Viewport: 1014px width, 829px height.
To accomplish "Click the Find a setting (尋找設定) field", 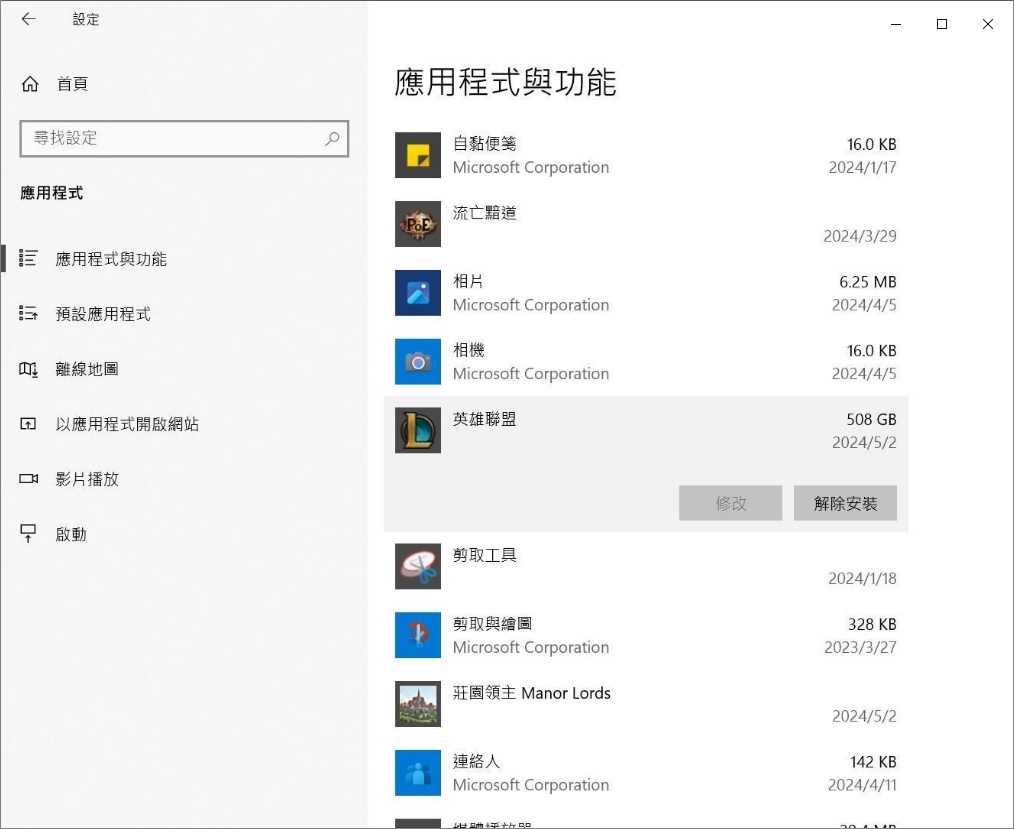I will (170, 139).
